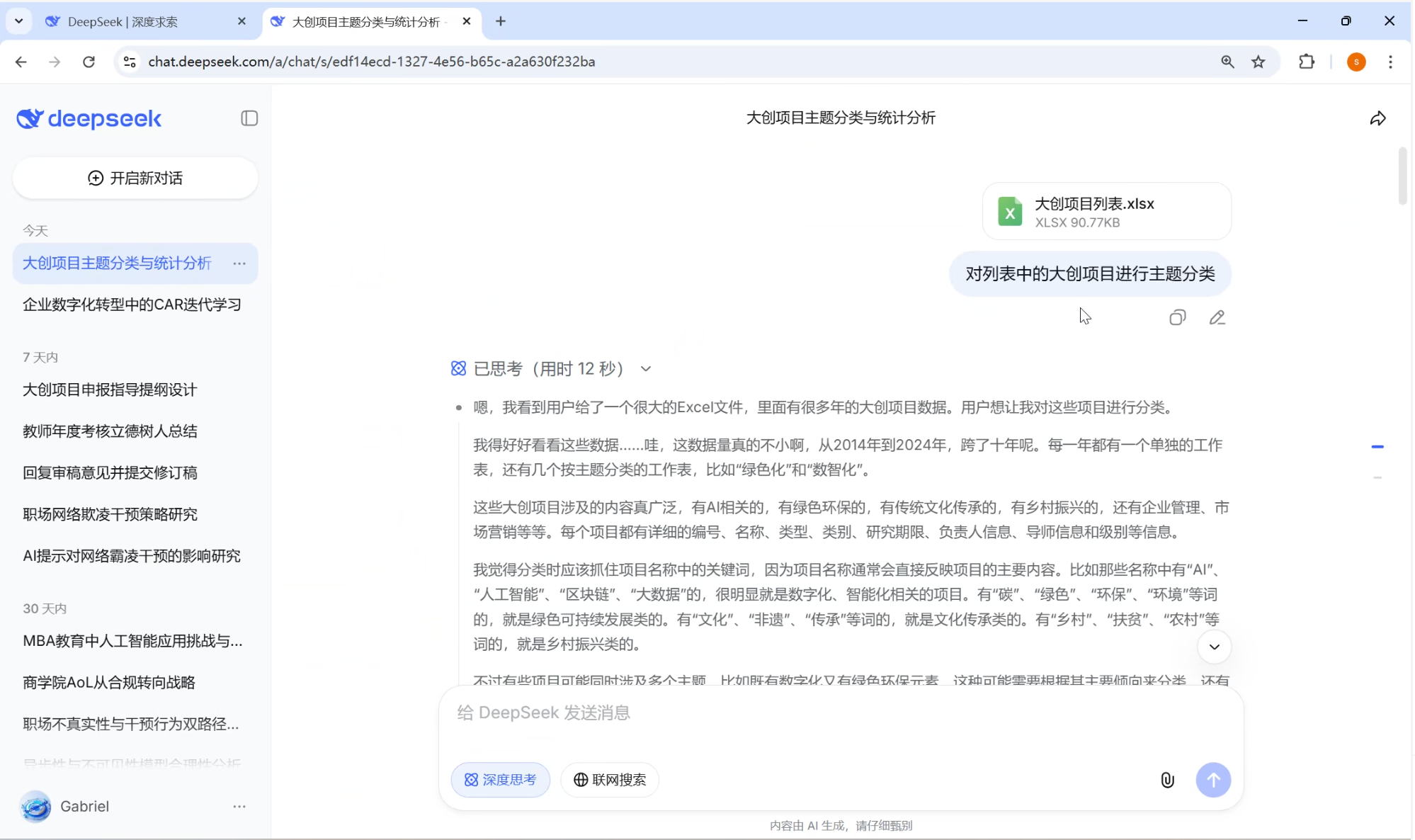Toggle the 深度思考 deep thinking mode
Viewport: 1415px width, 840px height.
(x=500, y=780)
